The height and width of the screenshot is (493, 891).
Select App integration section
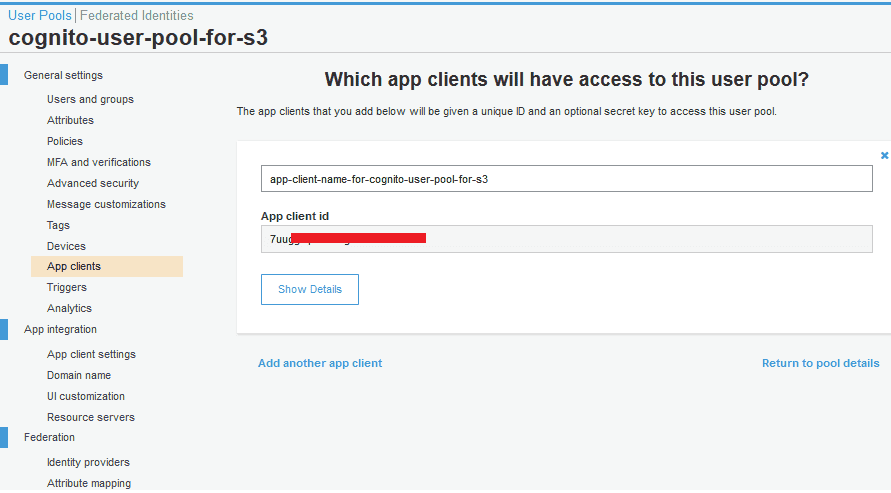coord(60,329)
